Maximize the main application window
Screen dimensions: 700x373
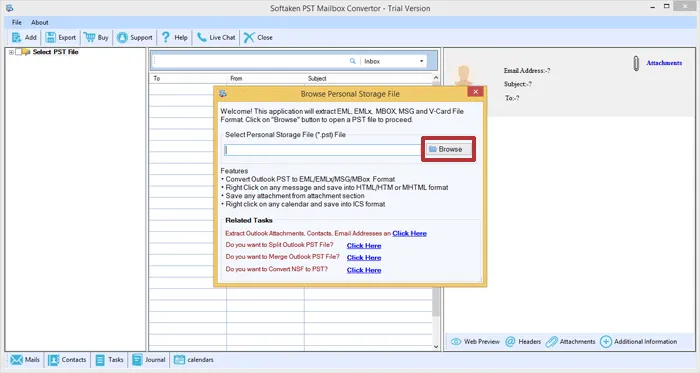(667, 6)
